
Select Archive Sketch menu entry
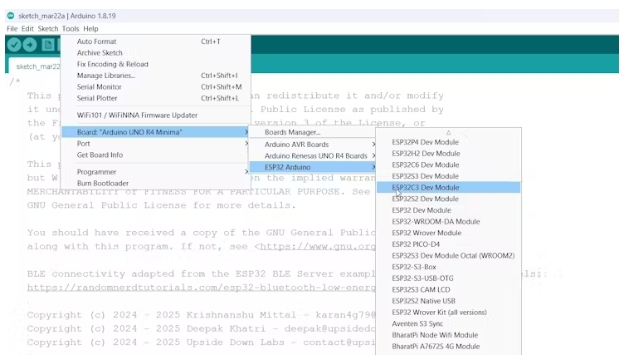coord(156,53)
